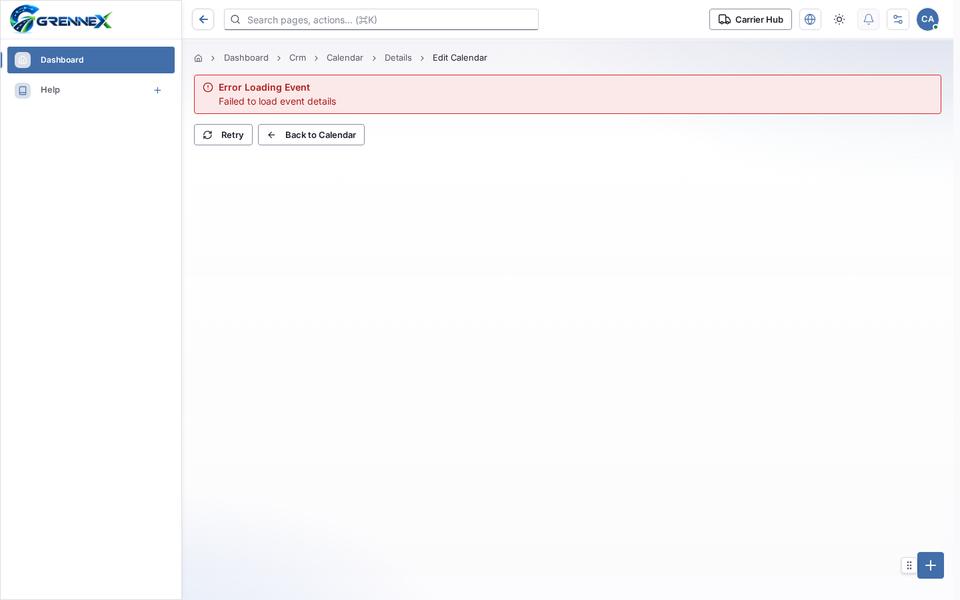960x600 pixels.
Task: Click the Help book icon
Action: (23, 91)
